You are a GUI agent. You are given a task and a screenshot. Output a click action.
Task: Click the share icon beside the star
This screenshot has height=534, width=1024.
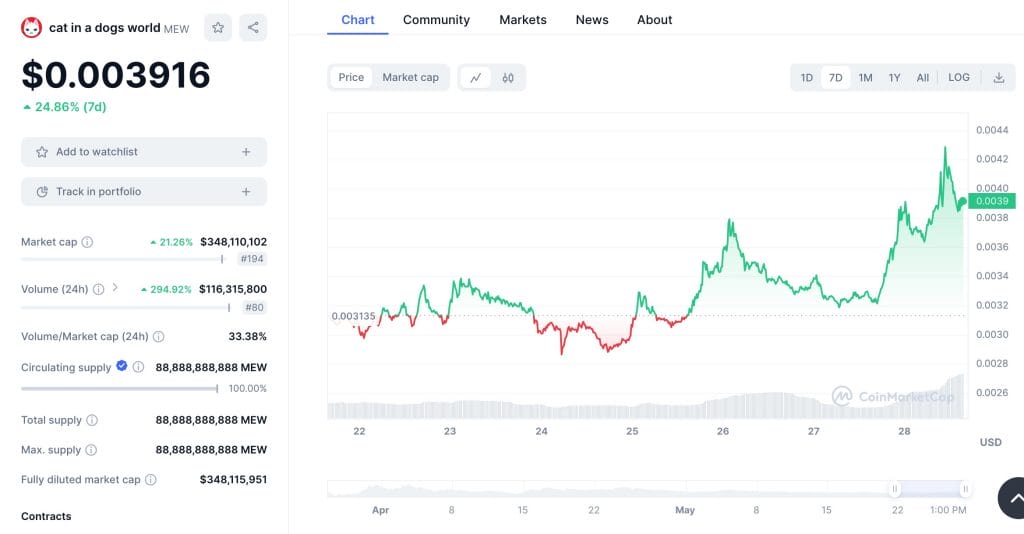coord(253,28)
